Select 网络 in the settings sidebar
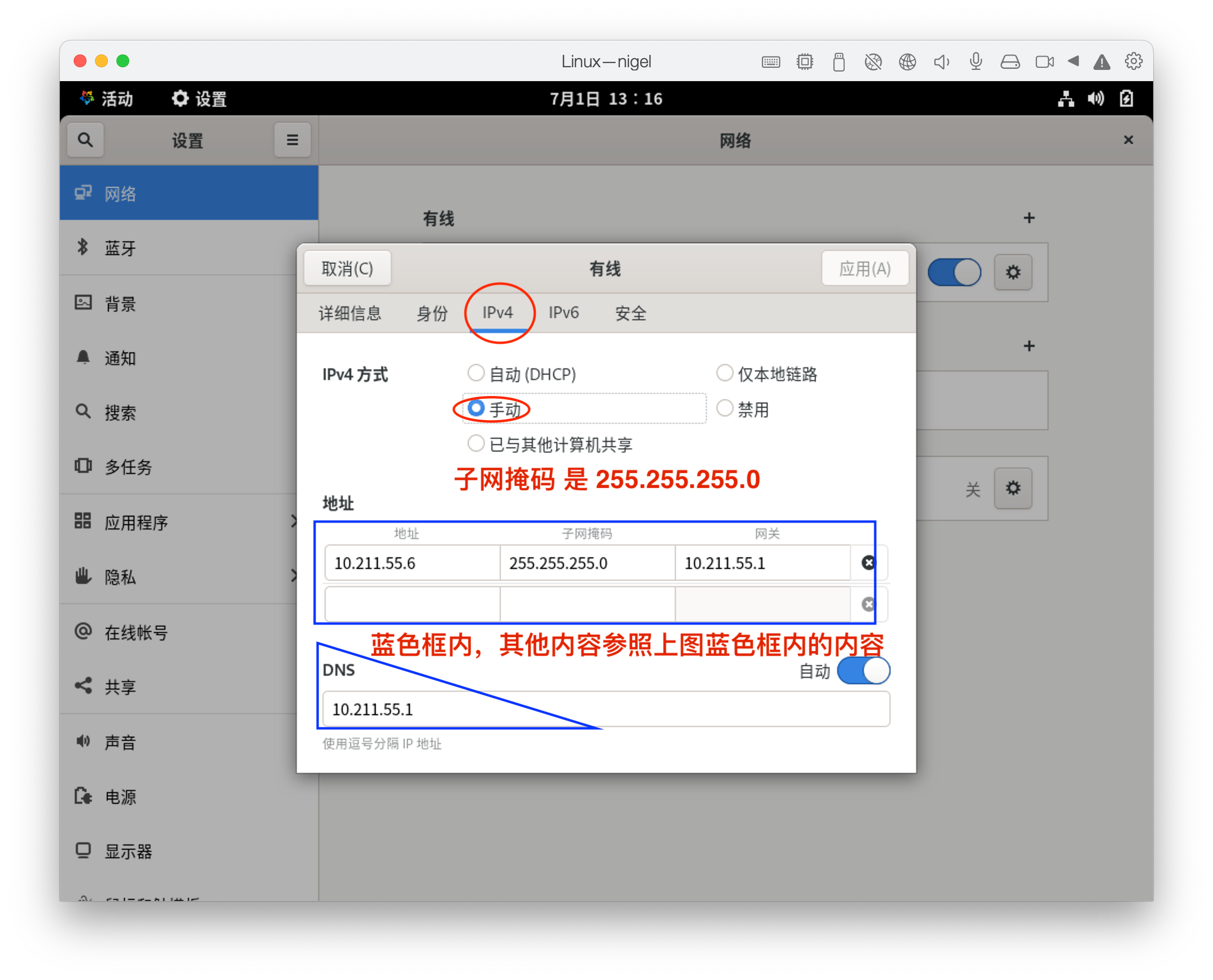1213x980 pixels. pos(188,193)
